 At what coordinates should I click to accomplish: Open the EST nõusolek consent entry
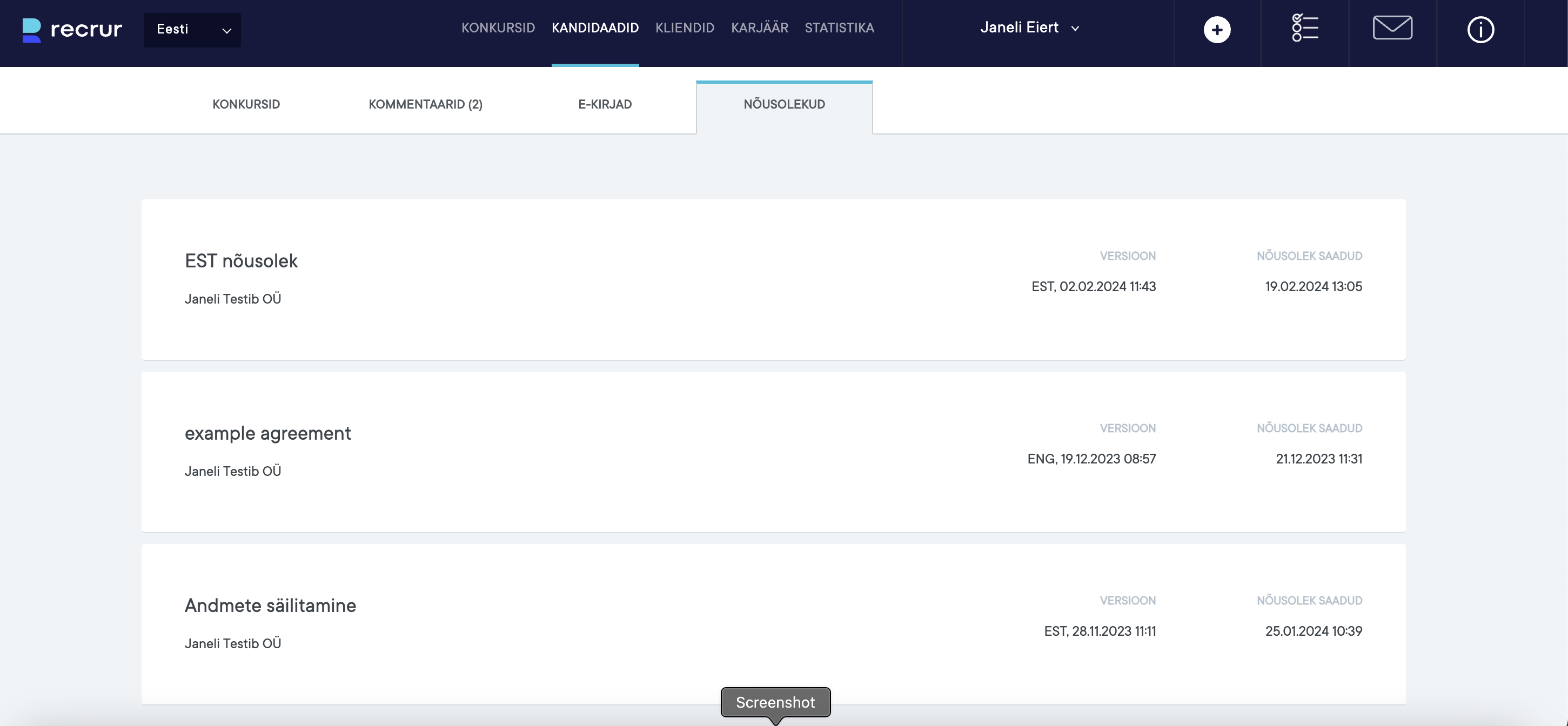coord(241,261)
